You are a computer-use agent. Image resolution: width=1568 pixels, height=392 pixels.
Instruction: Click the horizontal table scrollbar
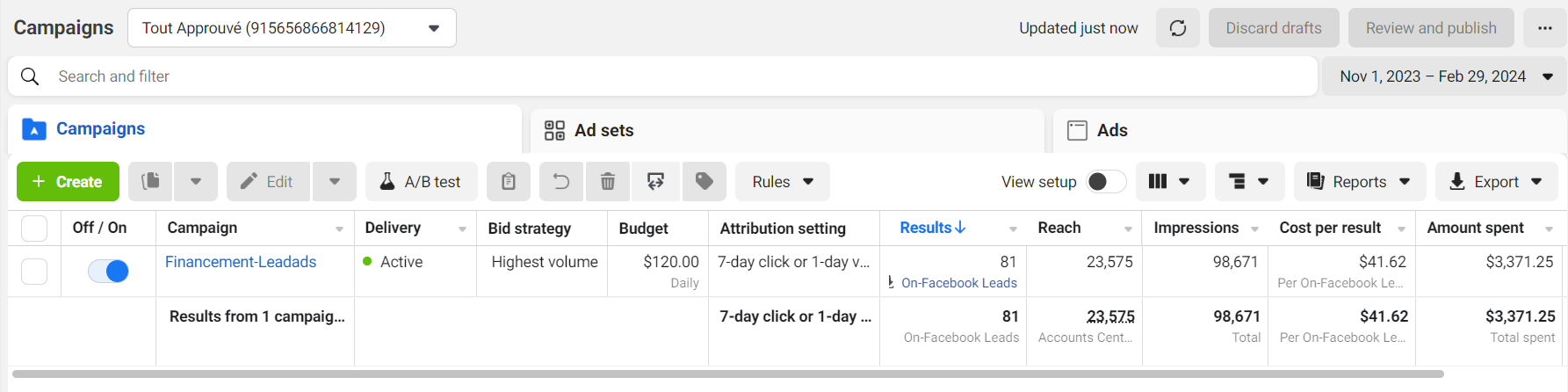[727, 374]
